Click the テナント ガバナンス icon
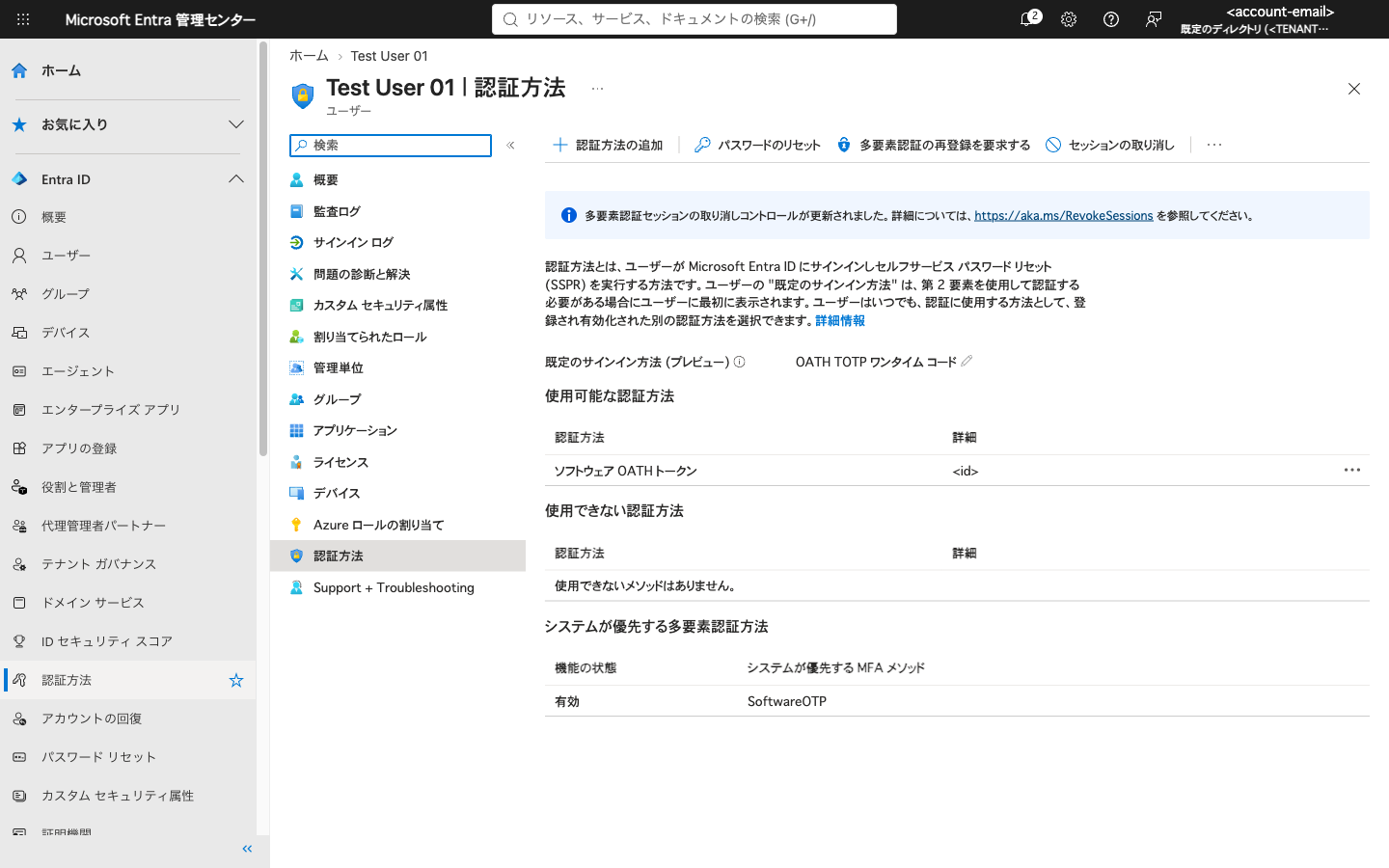Viewport: 1389px width, 868px height. click(x=19, y=564)
